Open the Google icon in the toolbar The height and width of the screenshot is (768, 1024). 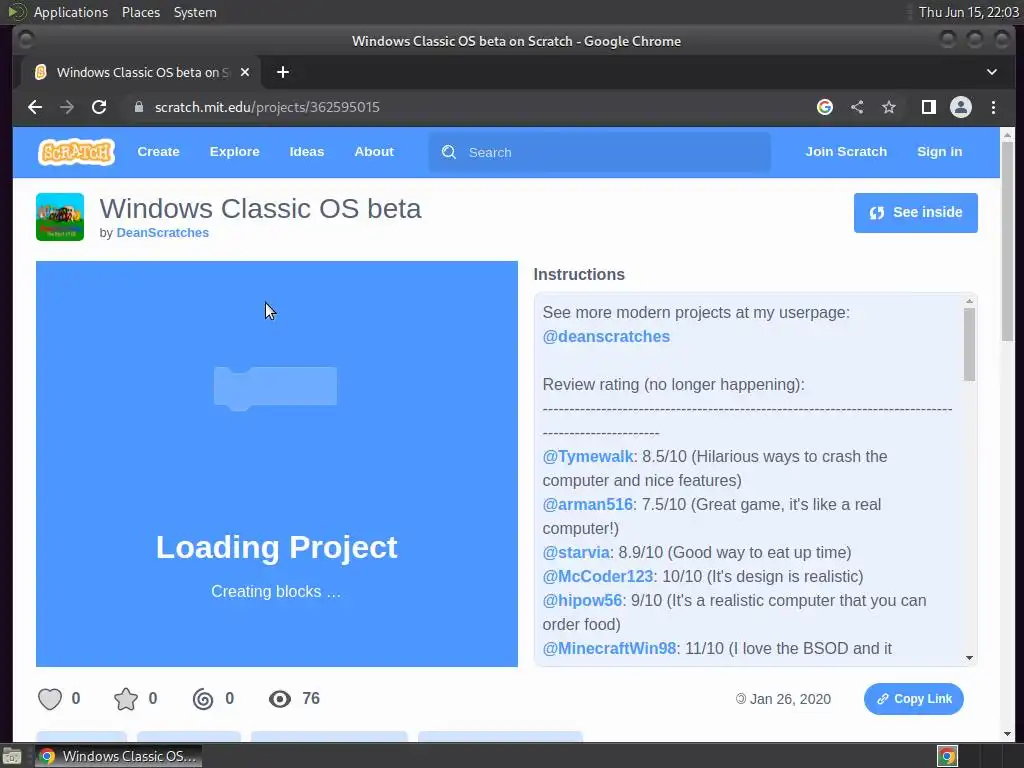tap(825, 107)
